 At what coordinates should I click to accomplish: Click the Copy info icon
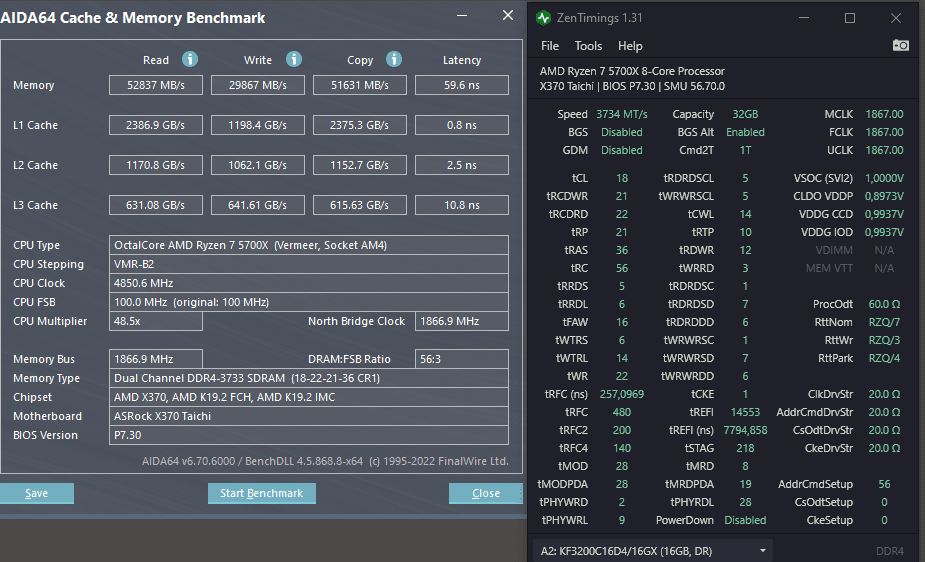[393, 59]
